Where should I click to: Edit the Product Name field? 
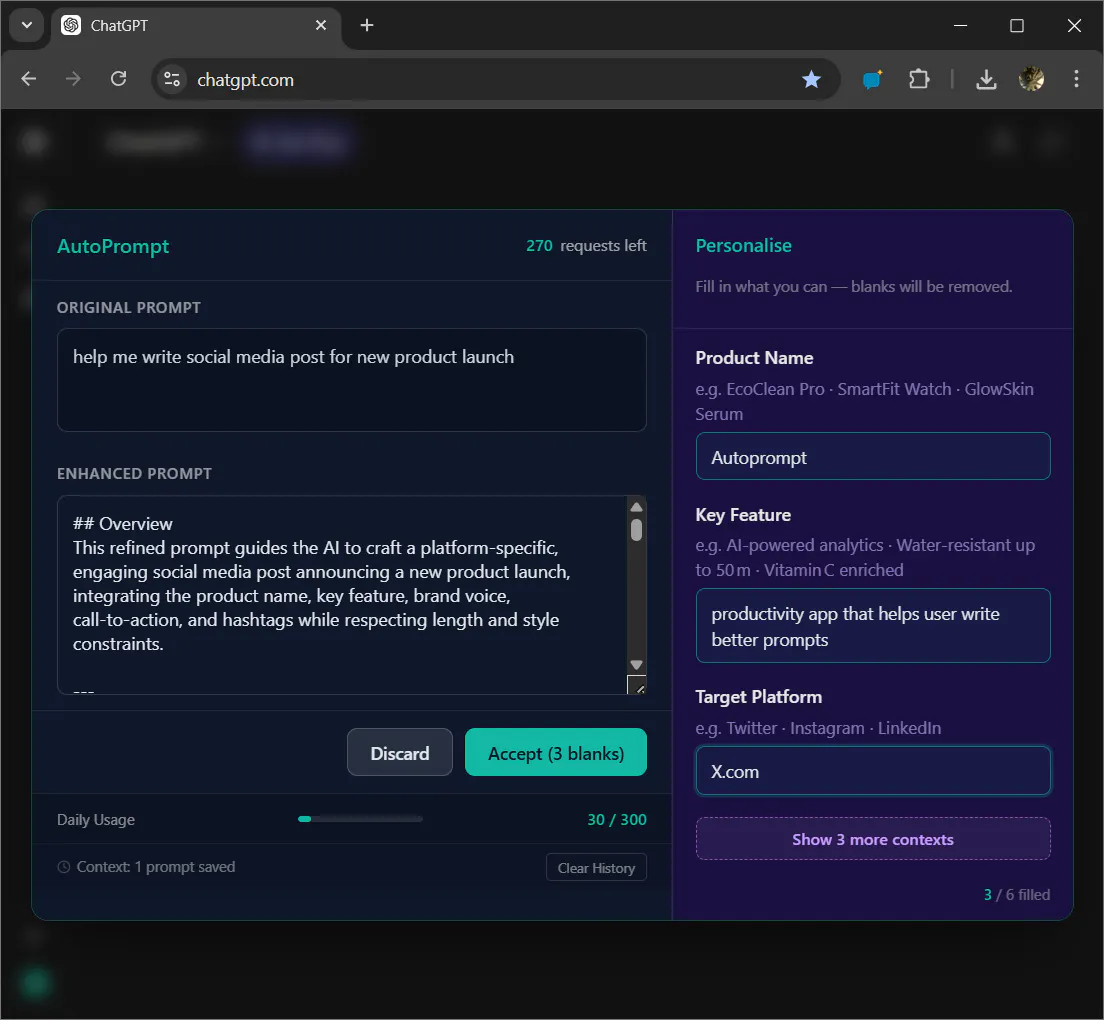tap(873, 456)
